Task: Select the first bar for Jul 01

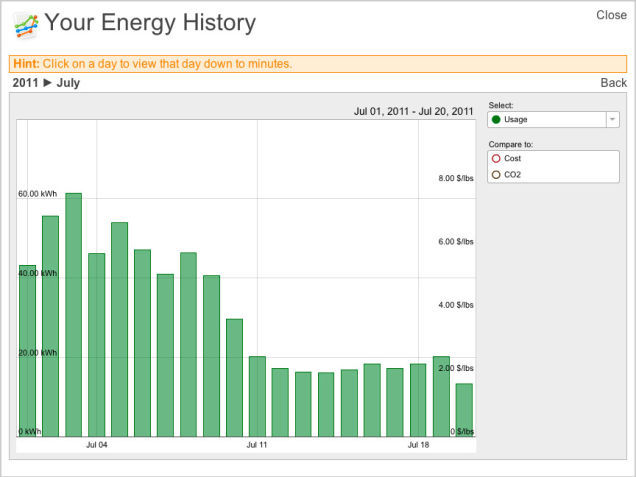Action: click(28, 351)
